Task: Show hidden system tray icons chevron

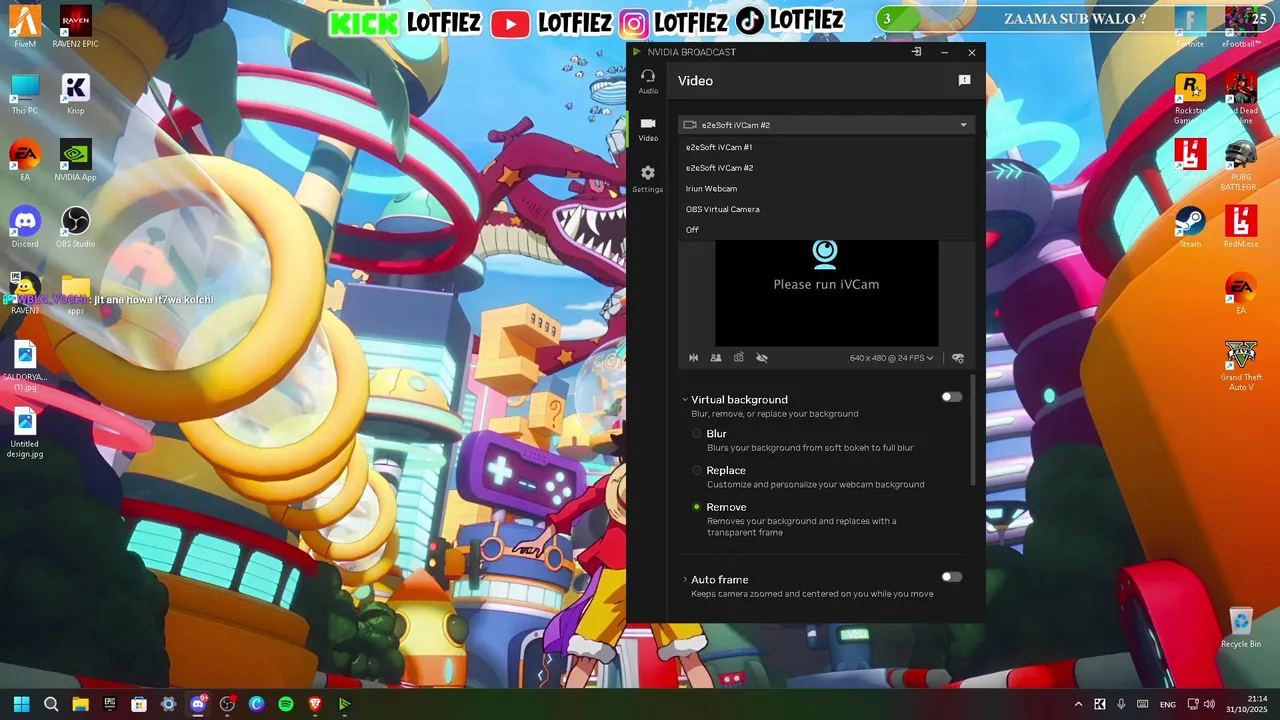Action: coord(1078,704)
